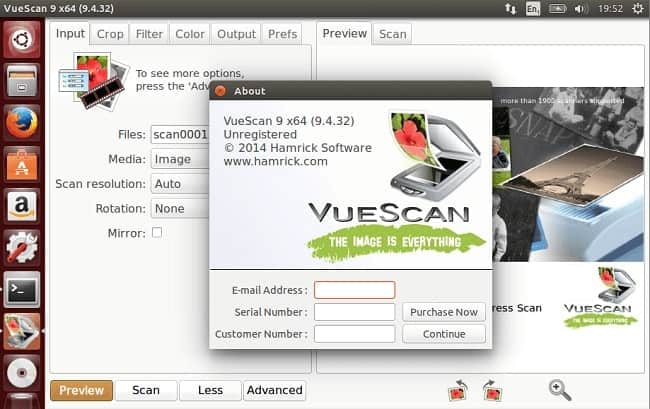Switch to the Crop tab
Viewport: 650px width, 409px height.
[x=110, y=34]
